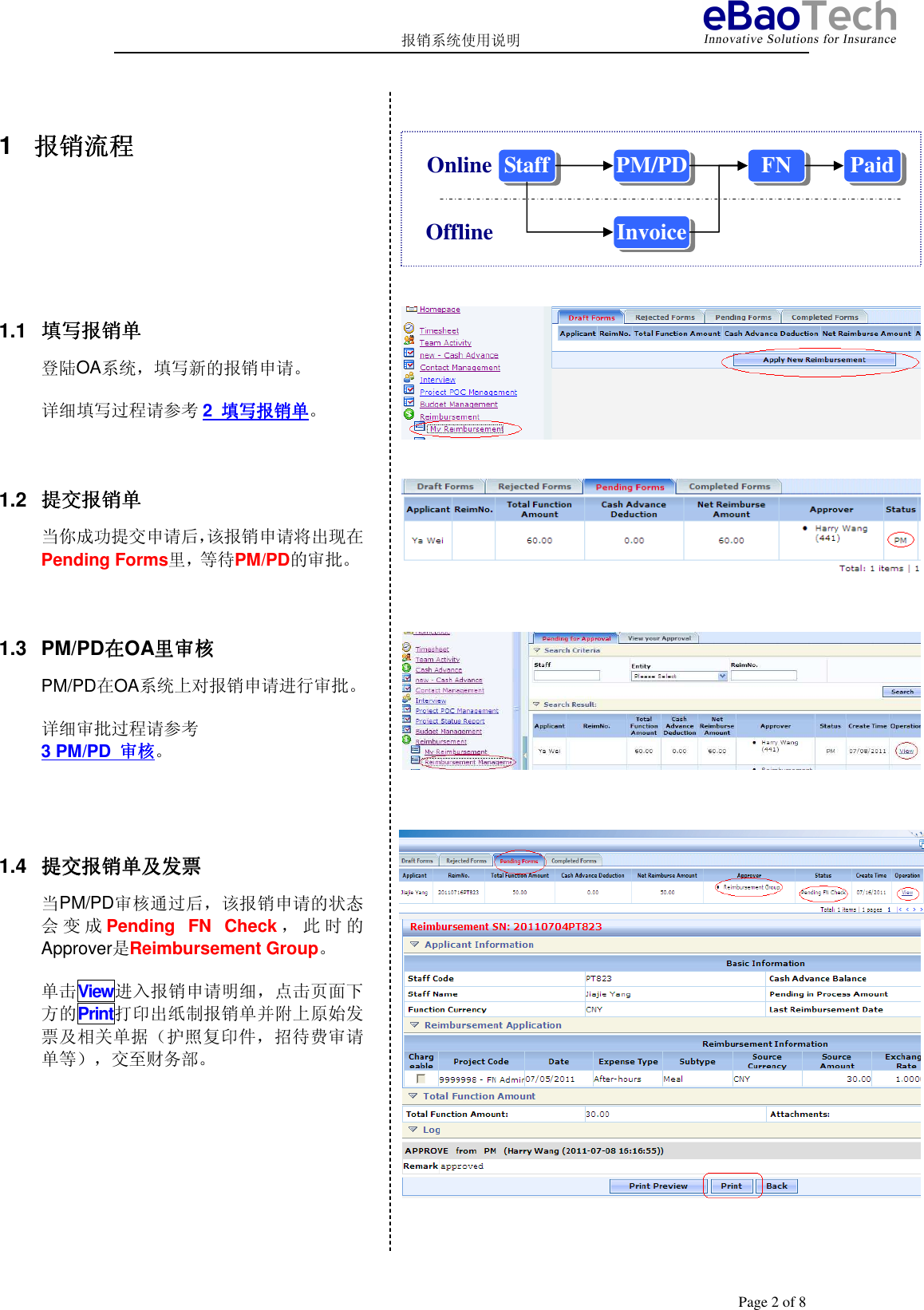This screenshot has height=1310, width=924.
Task: Click the Apply New Reimbursement button
Action: 814,360
